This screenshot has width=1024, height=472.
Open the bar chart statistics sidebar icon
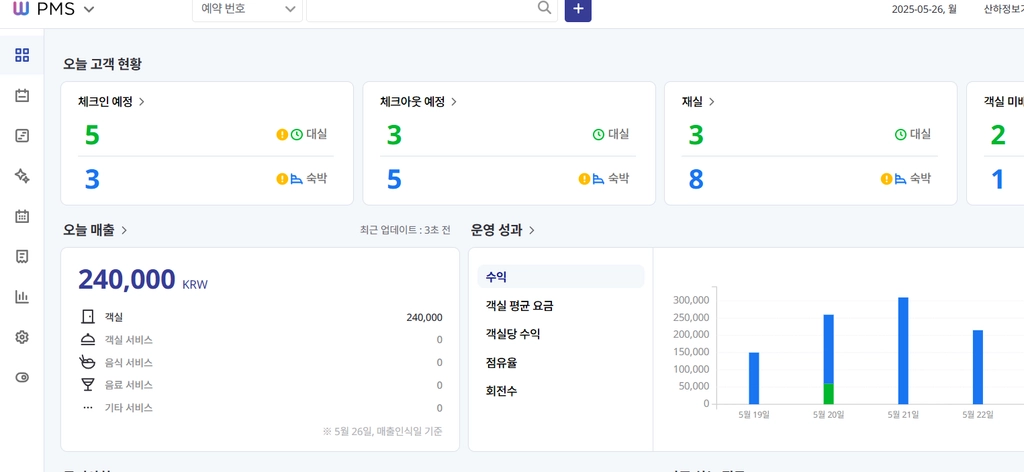click(22, 296)
